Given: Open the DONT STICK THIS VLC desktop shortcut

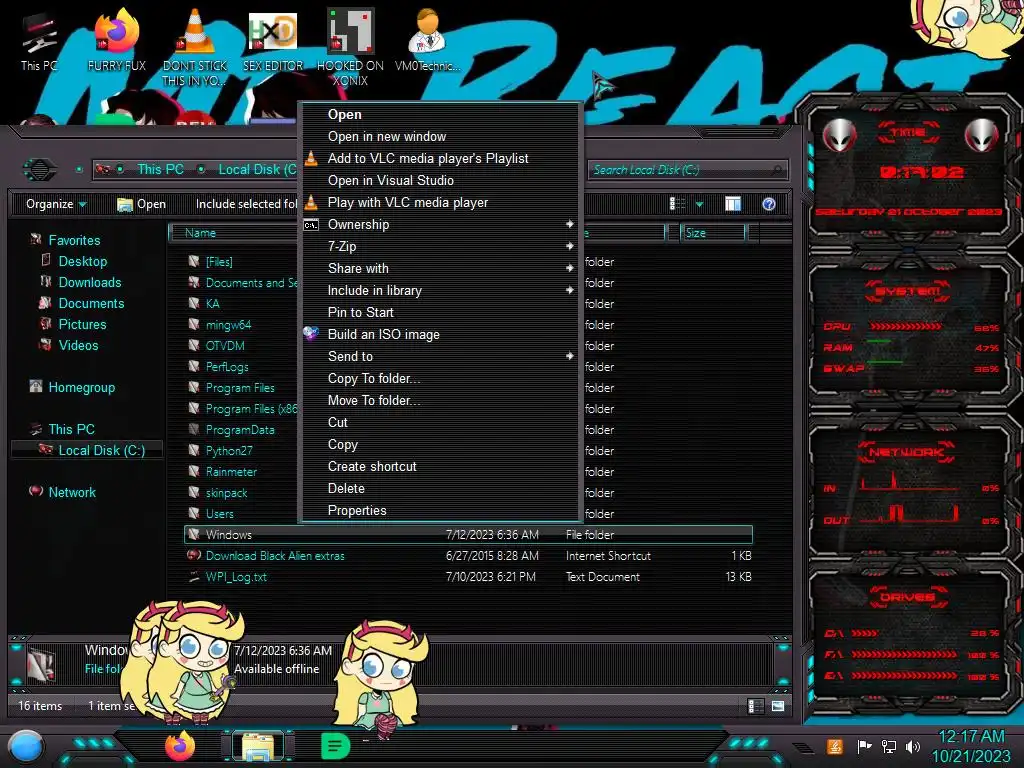Looking at the screenshot, I should (195, 47).
